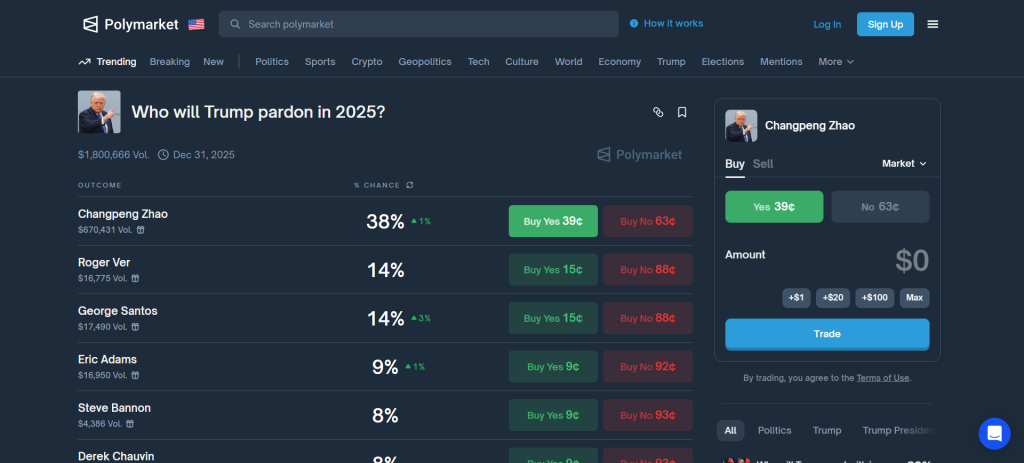
Task: Select the All related filter
Action: [x=730, y=430]
